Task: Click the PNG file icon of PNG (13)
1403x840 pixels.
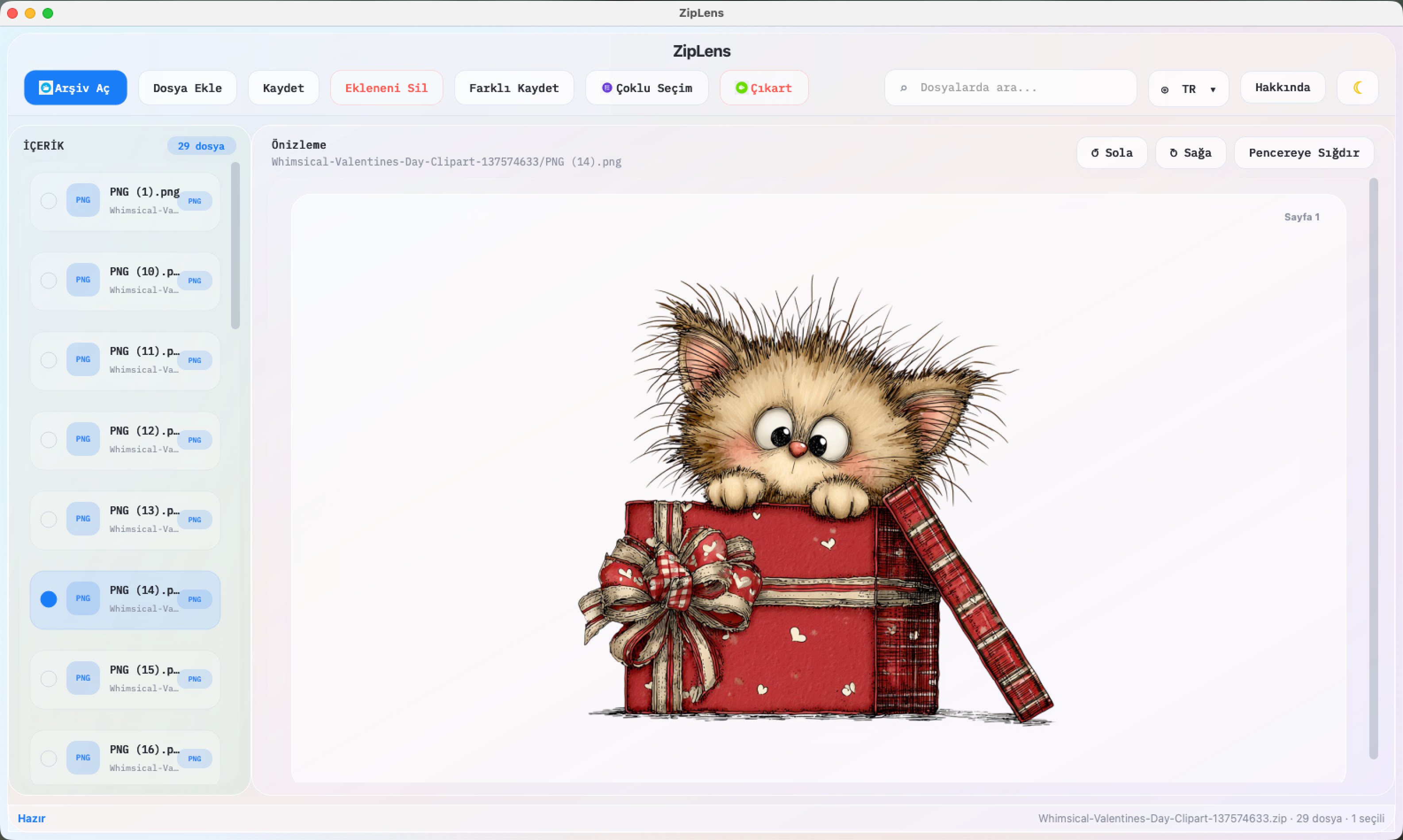Action: [83, 519]
